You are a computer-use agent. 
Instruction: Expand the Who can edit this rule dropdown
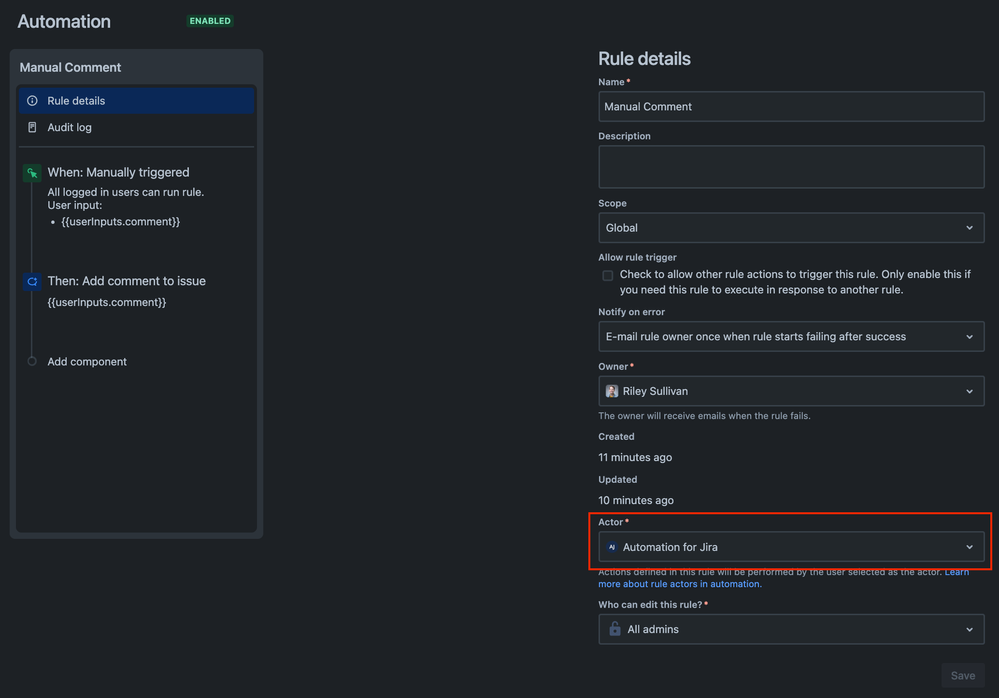791,629
